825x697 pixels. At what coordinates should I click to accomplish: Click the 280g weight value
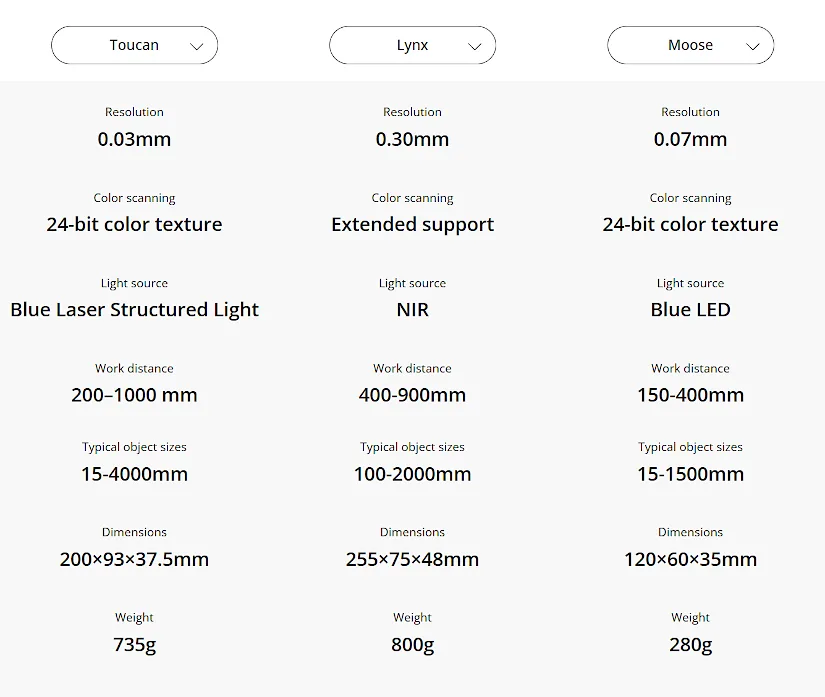(690, 645)
